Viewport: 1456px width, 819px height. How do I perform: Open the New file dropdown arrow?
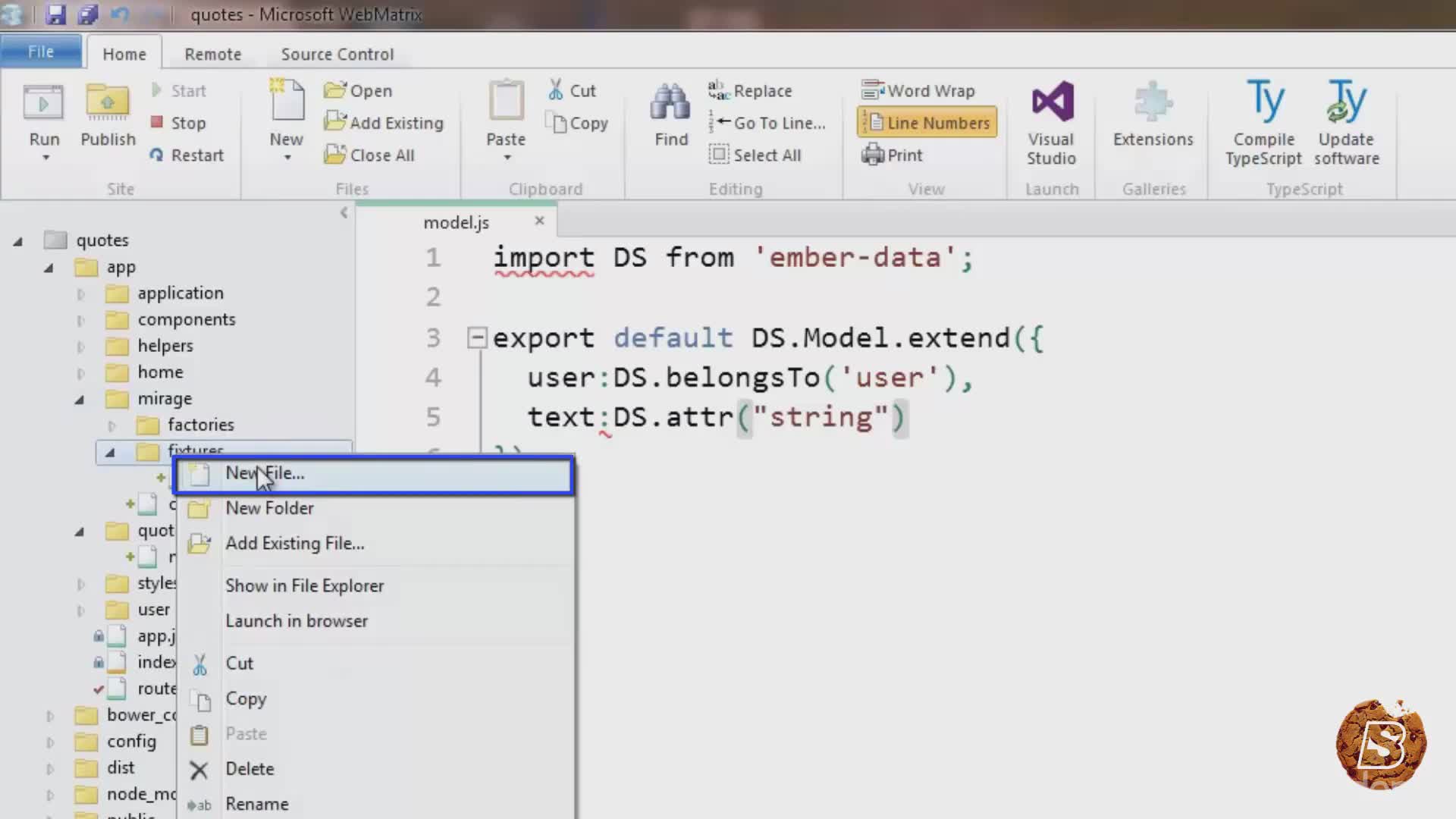287,158
